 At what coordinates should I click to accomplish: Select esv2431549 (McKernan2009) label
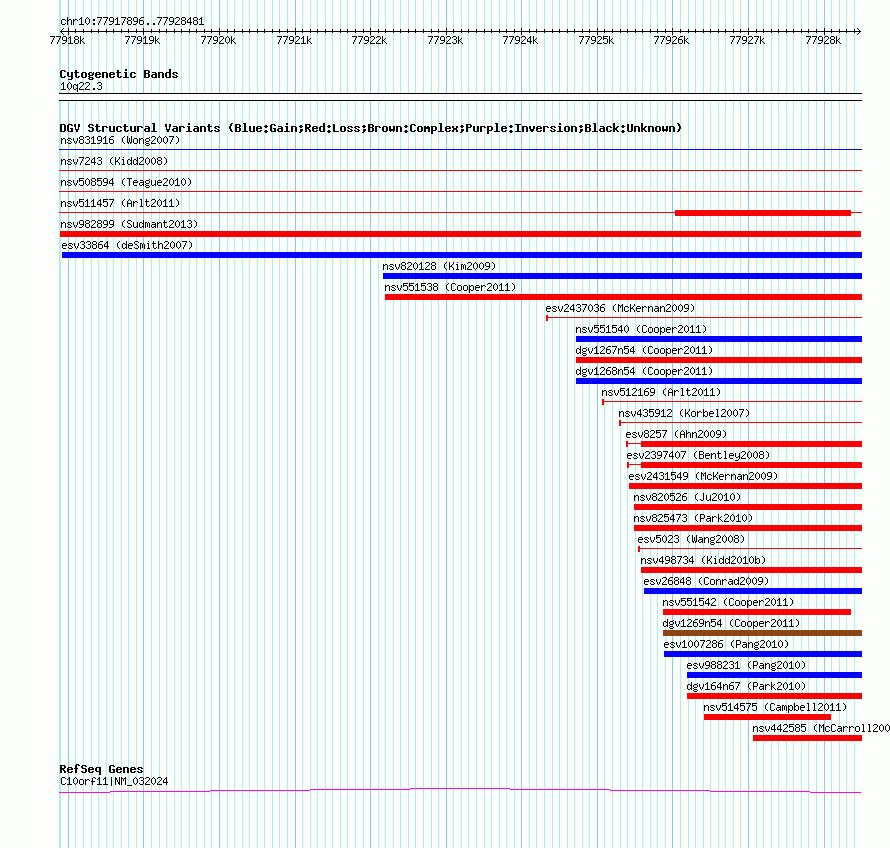click(703, 476)
